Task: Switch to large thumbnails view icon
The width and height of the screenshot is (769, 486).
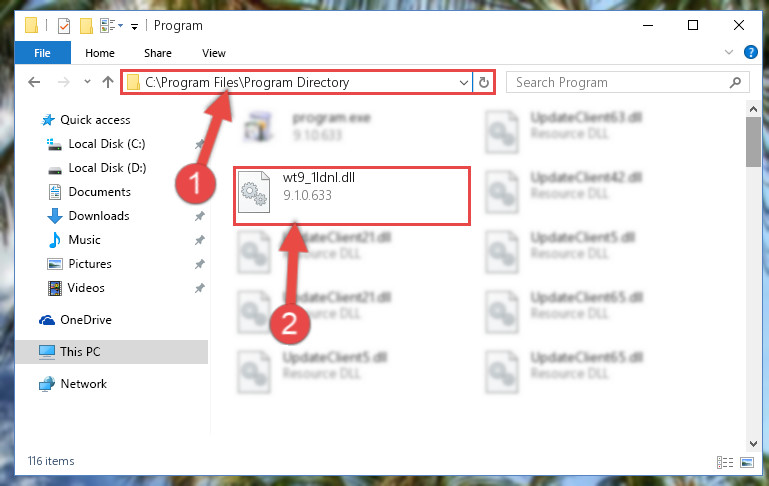Action: (x=747, y=462)
